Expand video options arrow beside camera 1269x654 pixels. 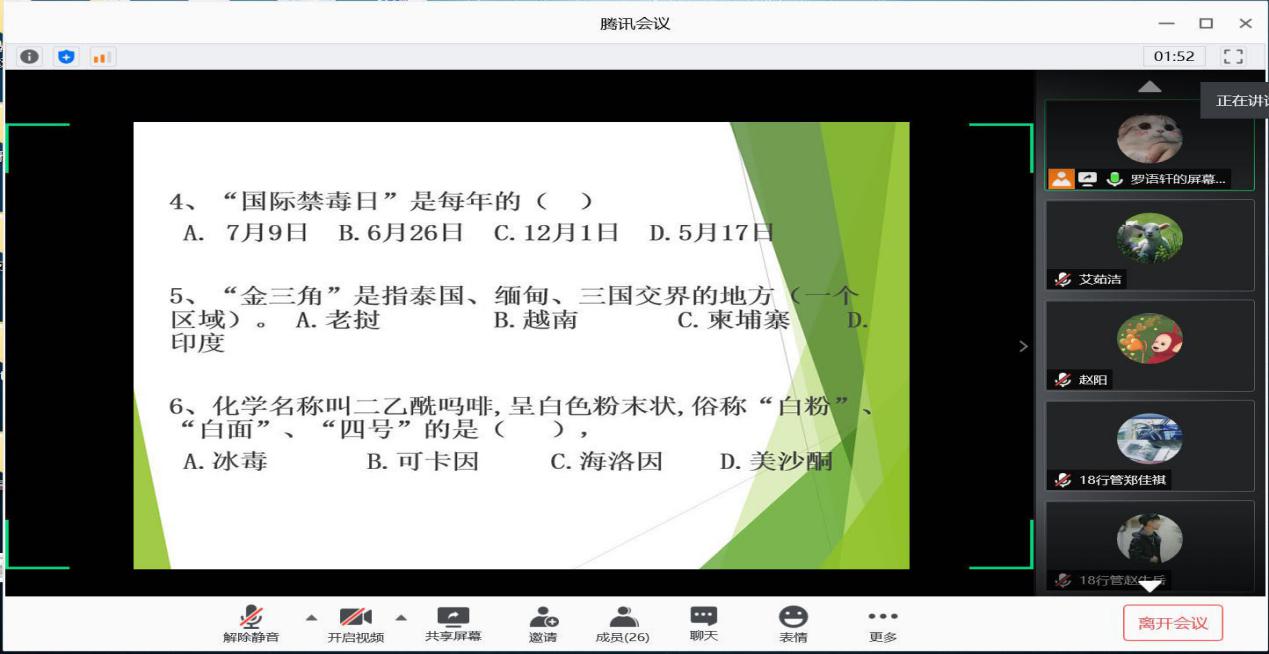[401, 617]
